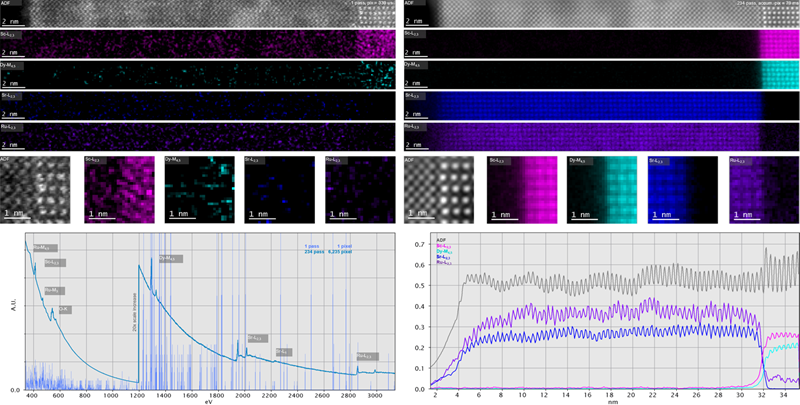Click the spectrum curve's jump at 1200 eV
Image resolution: width=800 pixels, height=405 pixels.
pyautogui.click(x=138, y=323)
